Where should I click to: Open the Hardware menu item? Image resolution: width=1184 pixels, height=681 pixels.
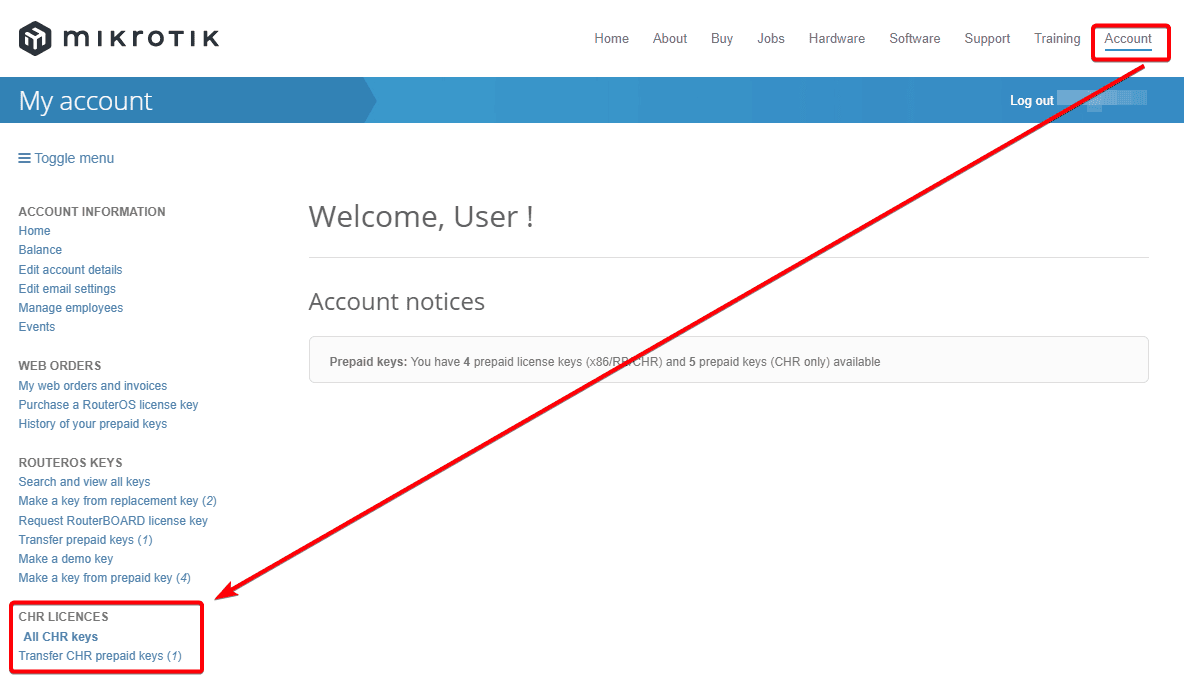(x=836, y=38)
